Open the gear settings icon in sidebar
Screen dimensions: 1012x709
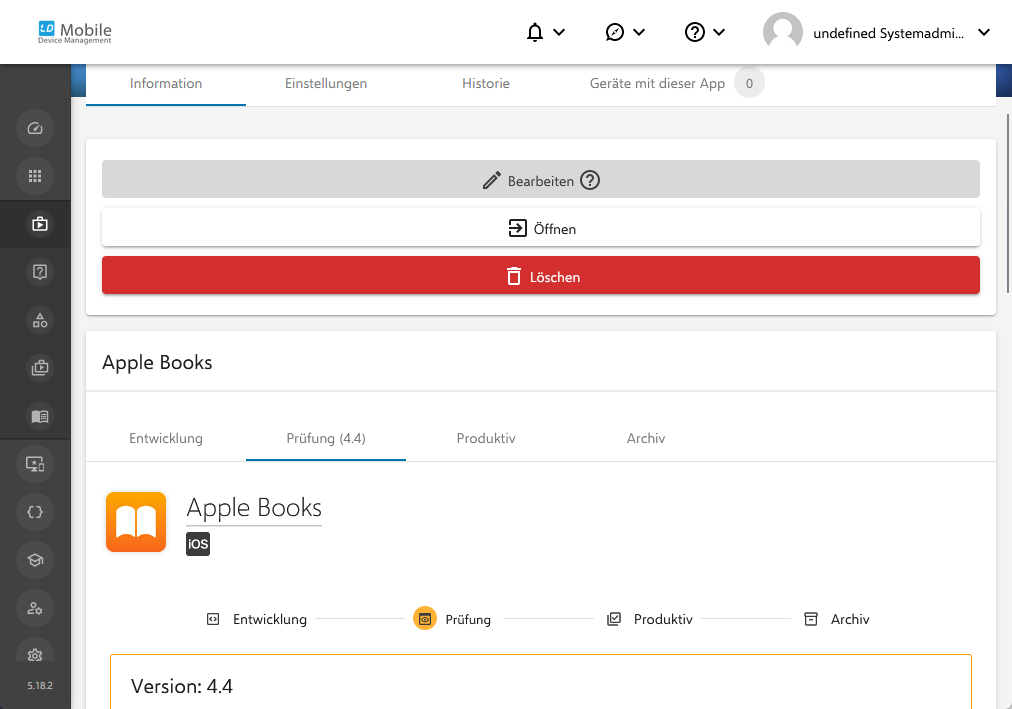(35, 654)
